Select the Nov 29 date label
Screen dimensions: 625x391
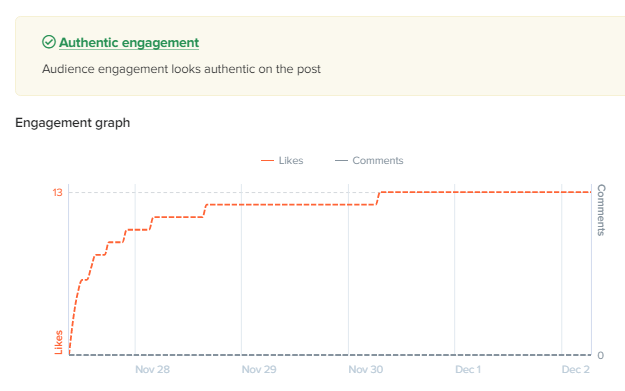[259, 369]
